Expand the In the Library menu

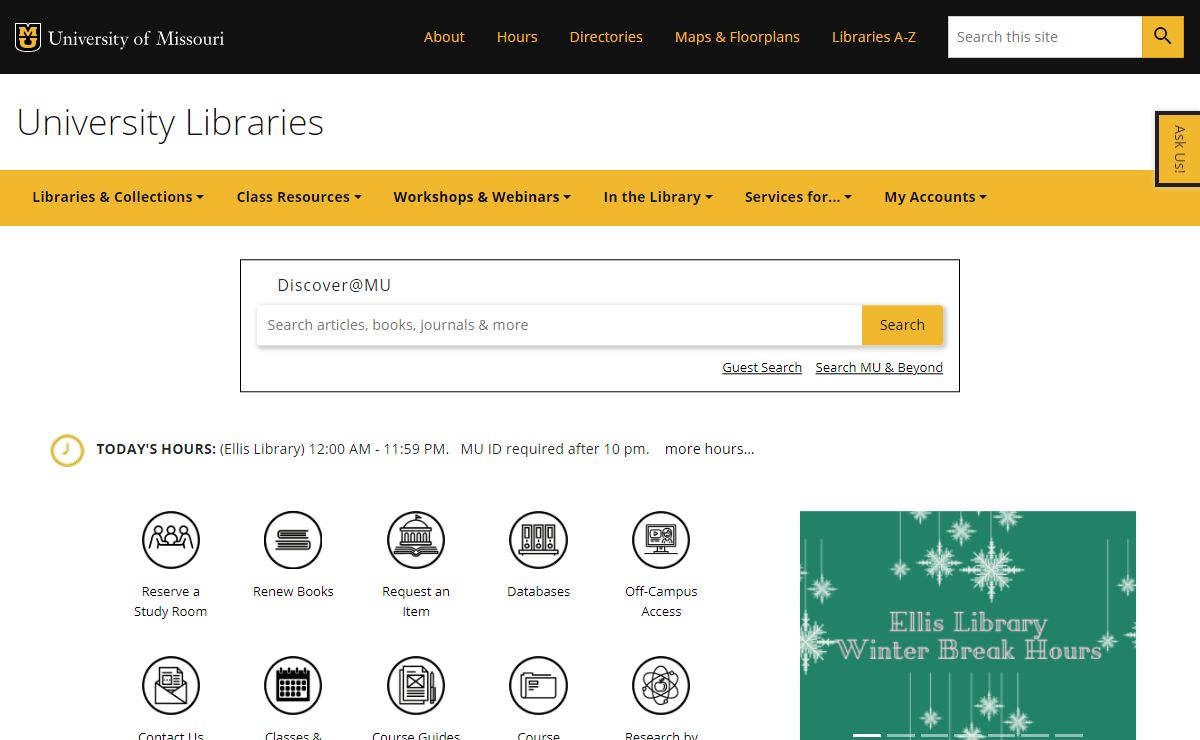[x=658, y=197]
